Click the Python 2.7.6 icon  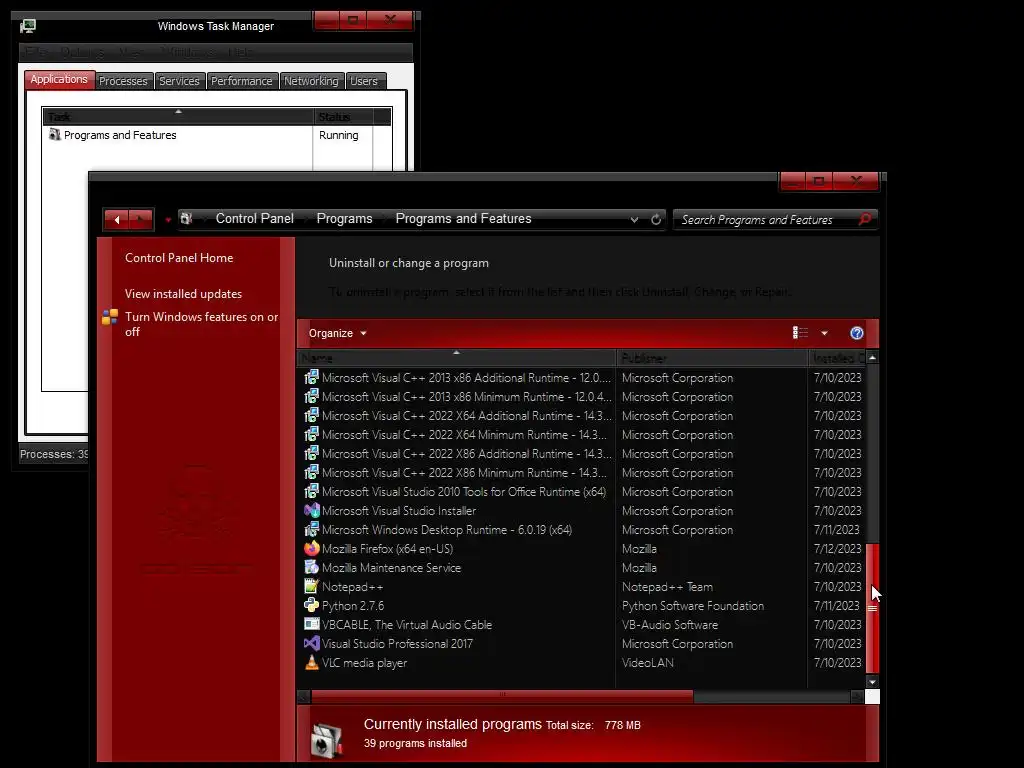pyautogui.click(x=312, y=605)
